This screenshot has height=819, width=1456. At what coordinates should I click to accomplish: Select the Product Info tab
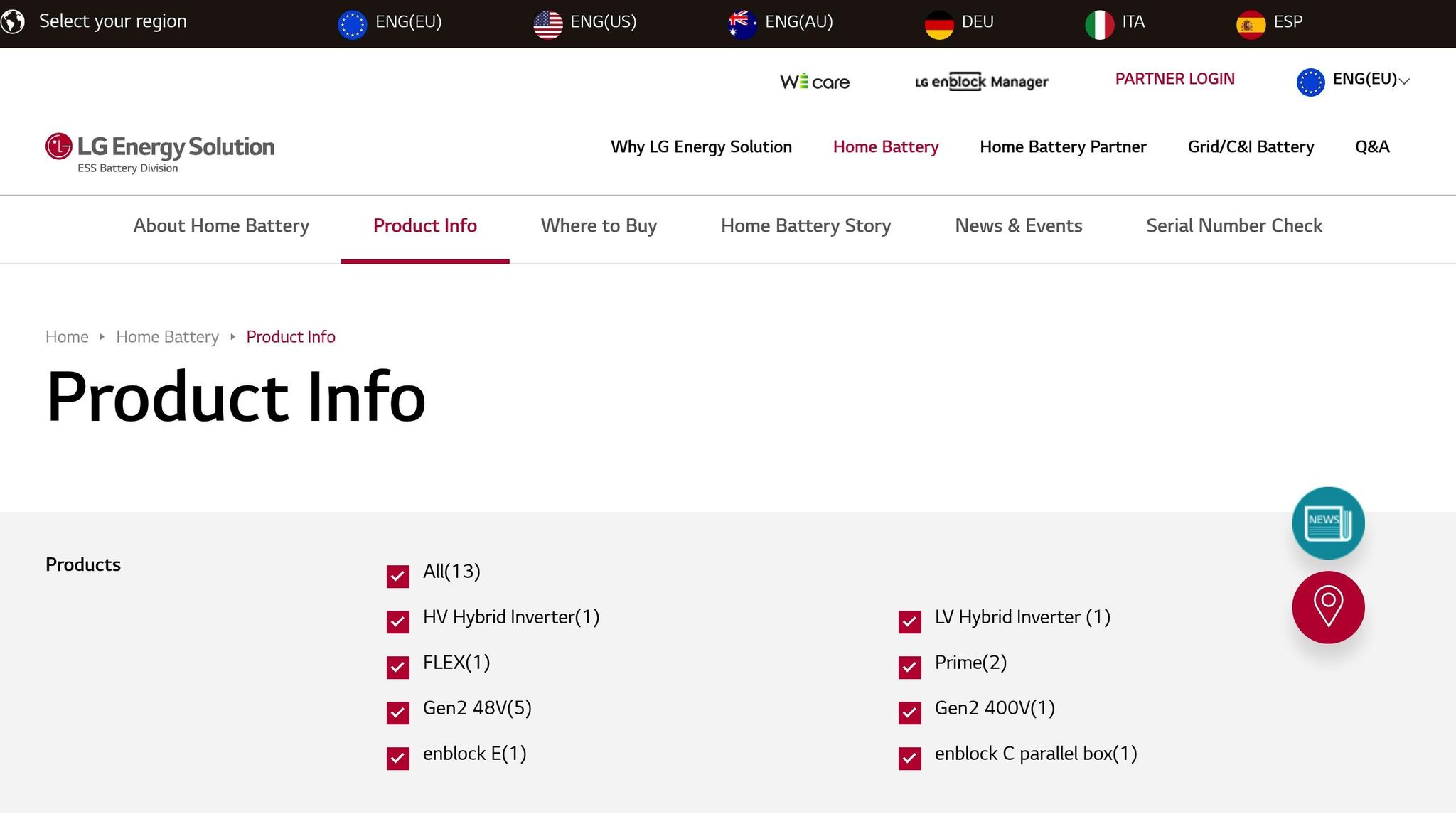point(425,226)
